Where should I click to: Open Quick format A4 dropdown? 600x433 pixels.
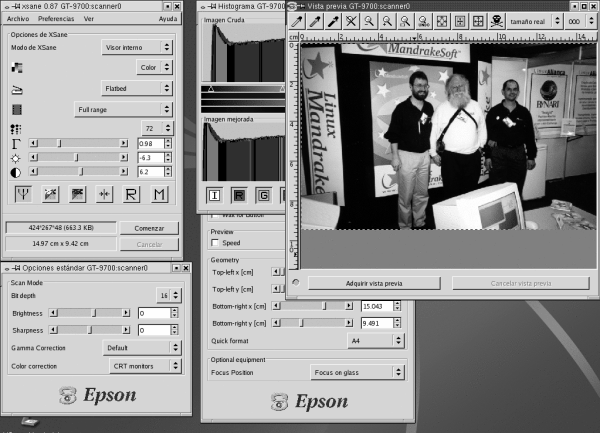[x=376, y=340]
